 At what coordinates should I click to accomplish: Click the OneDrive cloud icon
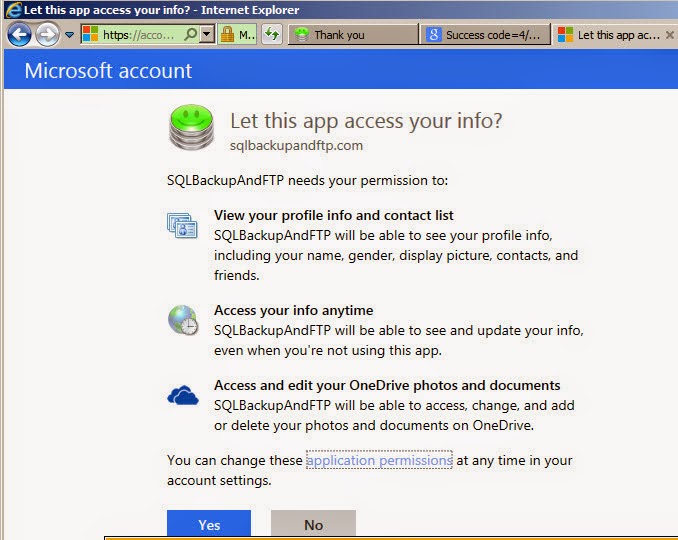coord(183,394)
